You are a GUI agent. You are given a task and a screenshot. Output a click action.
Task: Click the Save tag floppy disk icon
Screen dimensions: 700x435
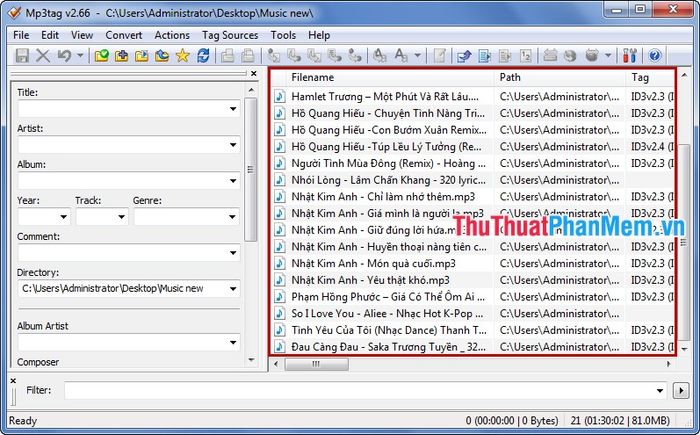tap(22, 56)
